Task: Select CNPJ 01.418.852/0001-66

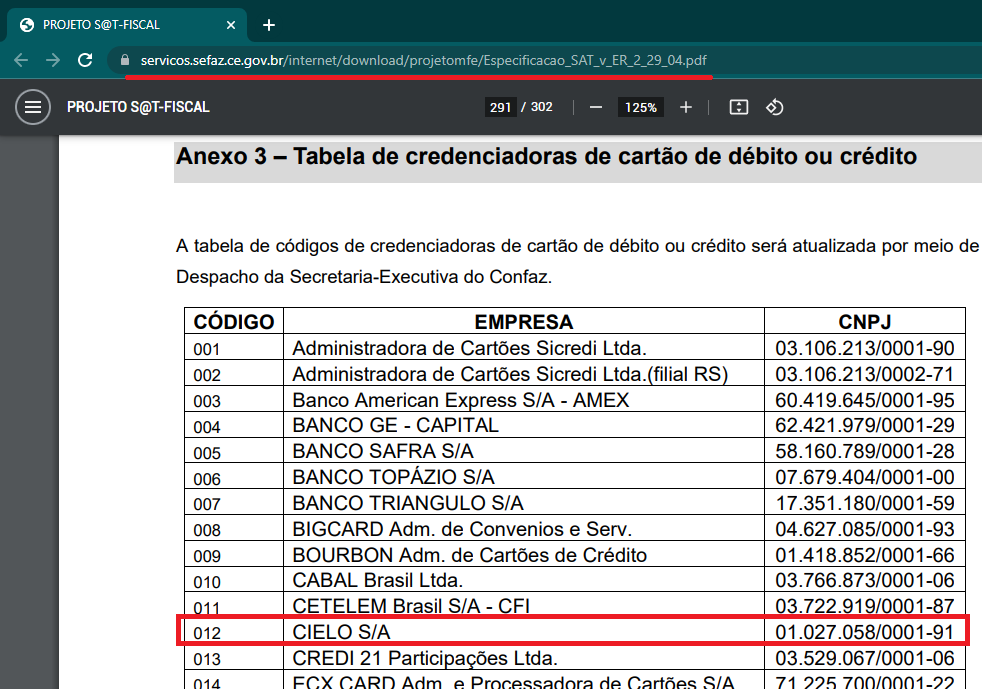Action: (864, 555)
